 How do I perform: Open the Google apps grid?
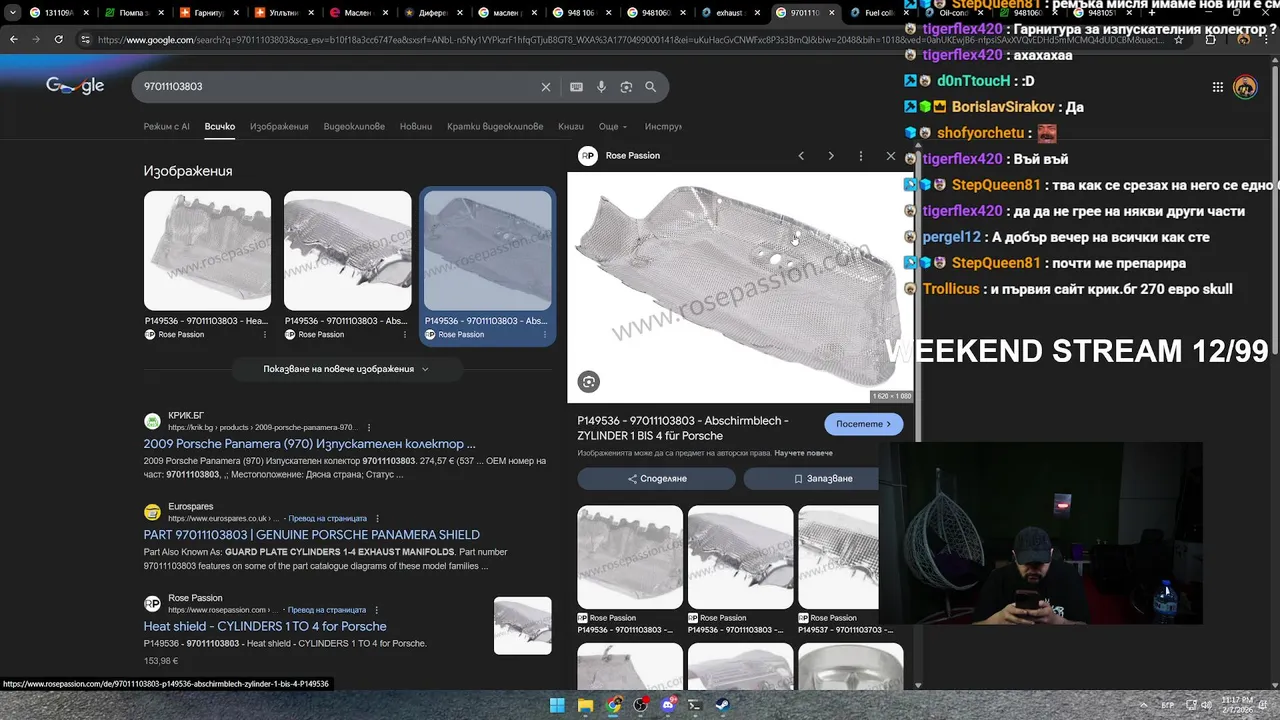click(1217, 87)
